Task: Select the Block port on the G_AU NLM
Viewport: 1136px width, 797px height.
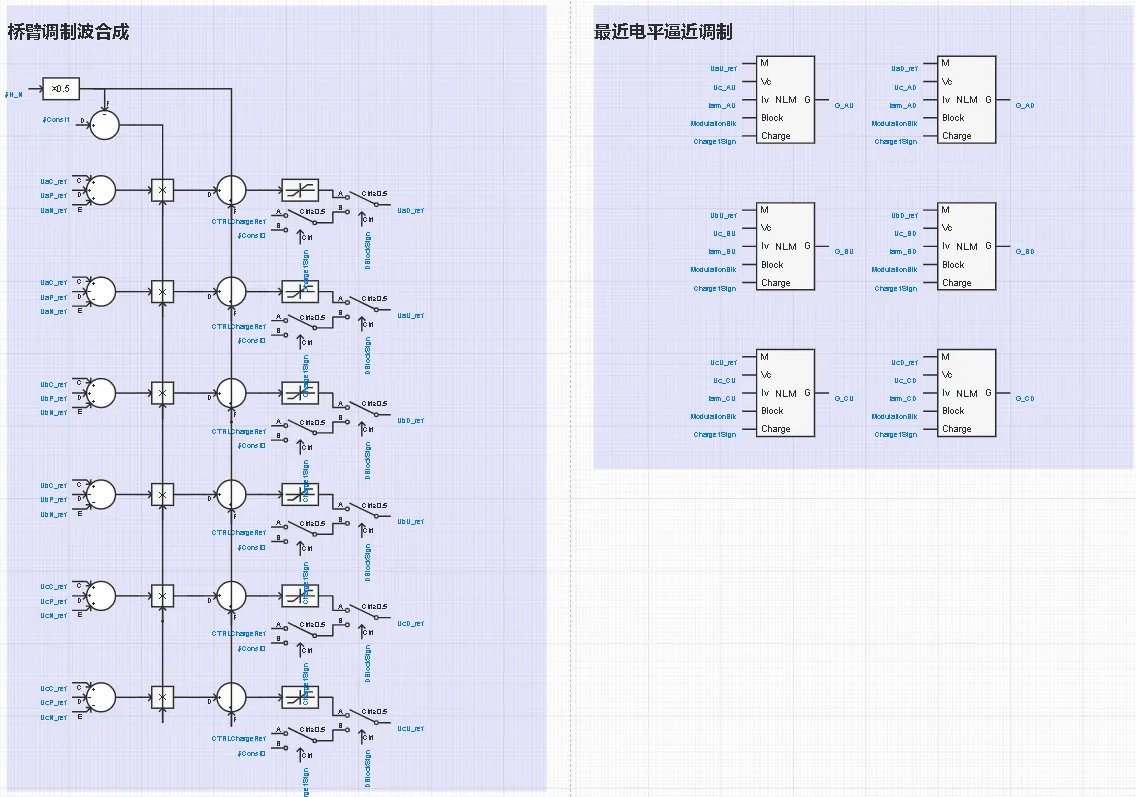Action: (773, 118)
